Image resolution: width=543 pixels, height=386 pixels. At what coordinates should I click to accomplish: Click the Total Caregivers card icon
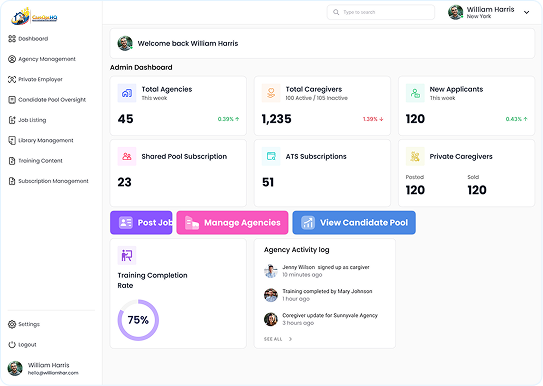(271, 93)
